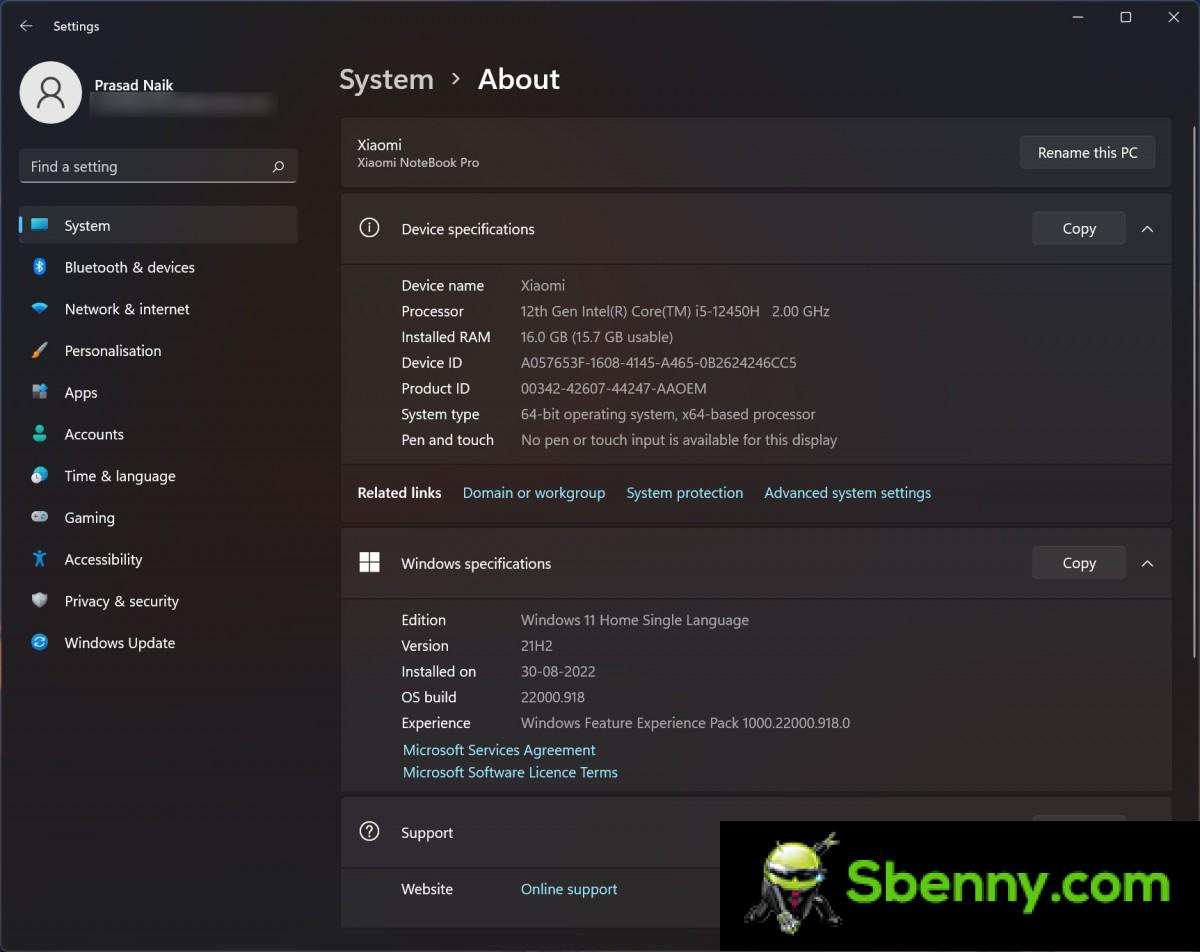The image size is (1200, 952).
Task: Click the back arrow icon in Settings
Action: pos(26,26)
